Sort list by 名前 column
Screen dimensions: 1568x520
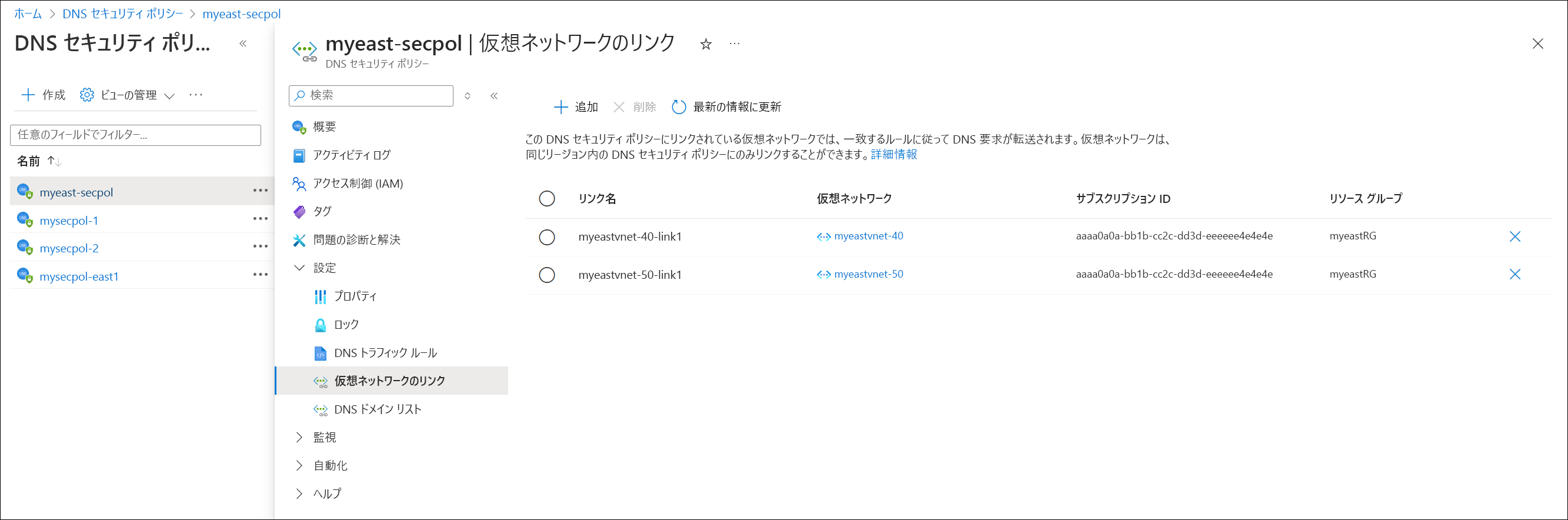(x=39, y=161)
